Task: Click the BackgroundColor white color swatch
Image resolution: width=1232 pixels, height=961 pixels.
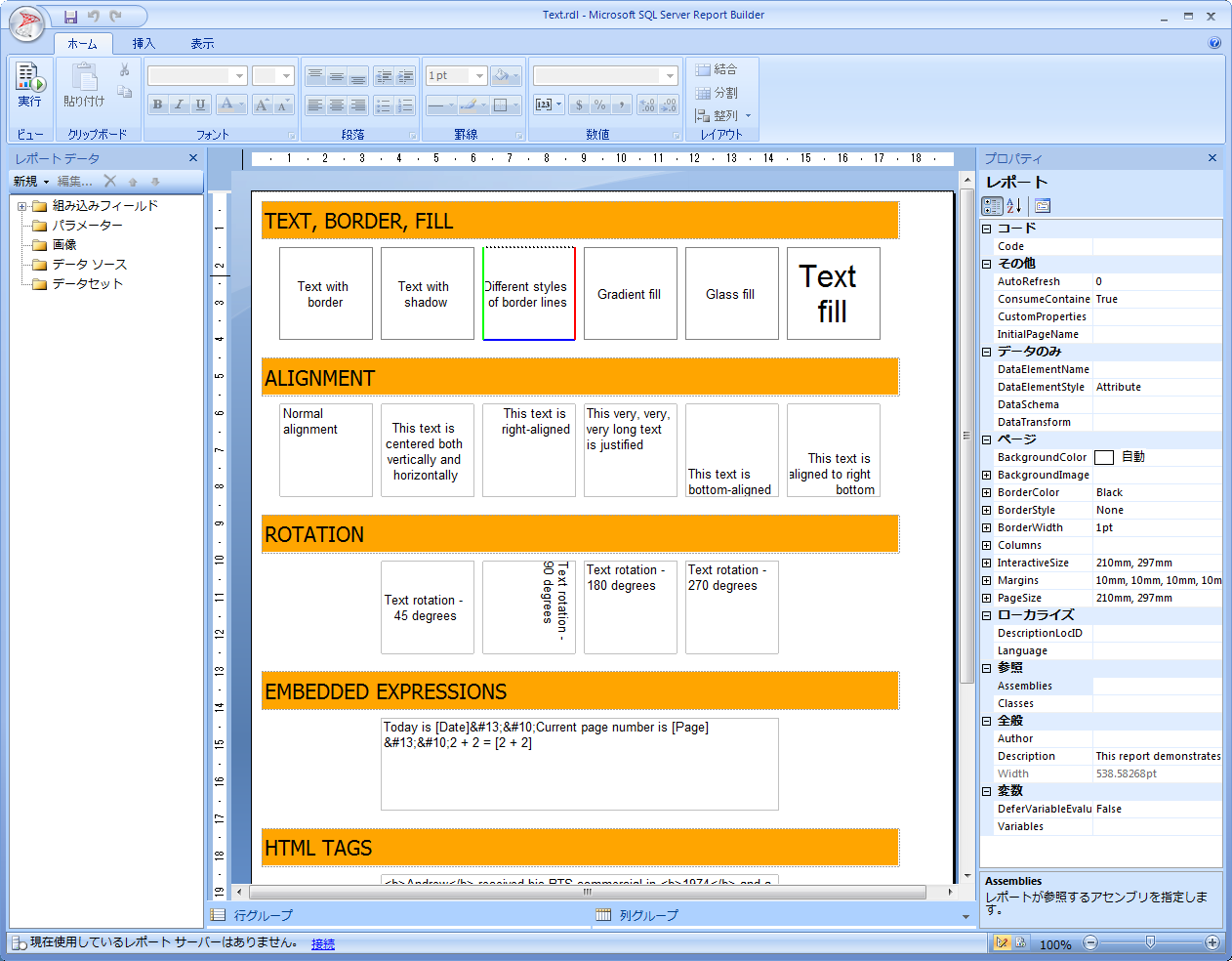Action: [x=1104, y=458]
